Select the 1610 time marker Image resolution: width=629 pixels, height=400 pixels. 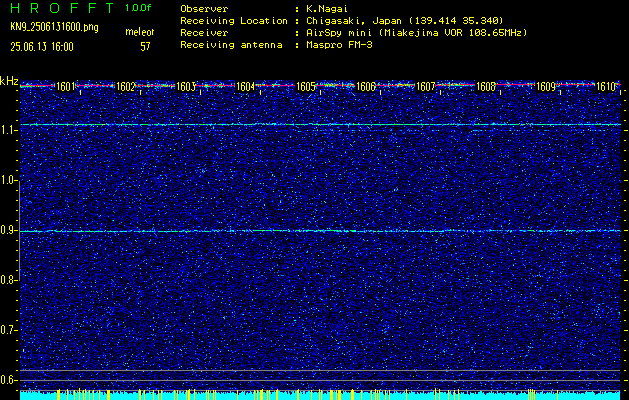click(x=606, y=87)
